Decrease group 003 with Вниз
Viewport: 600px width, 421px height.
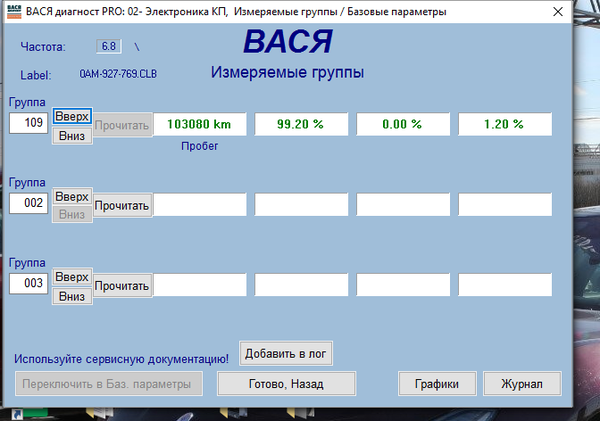click(x=72, y=296)
